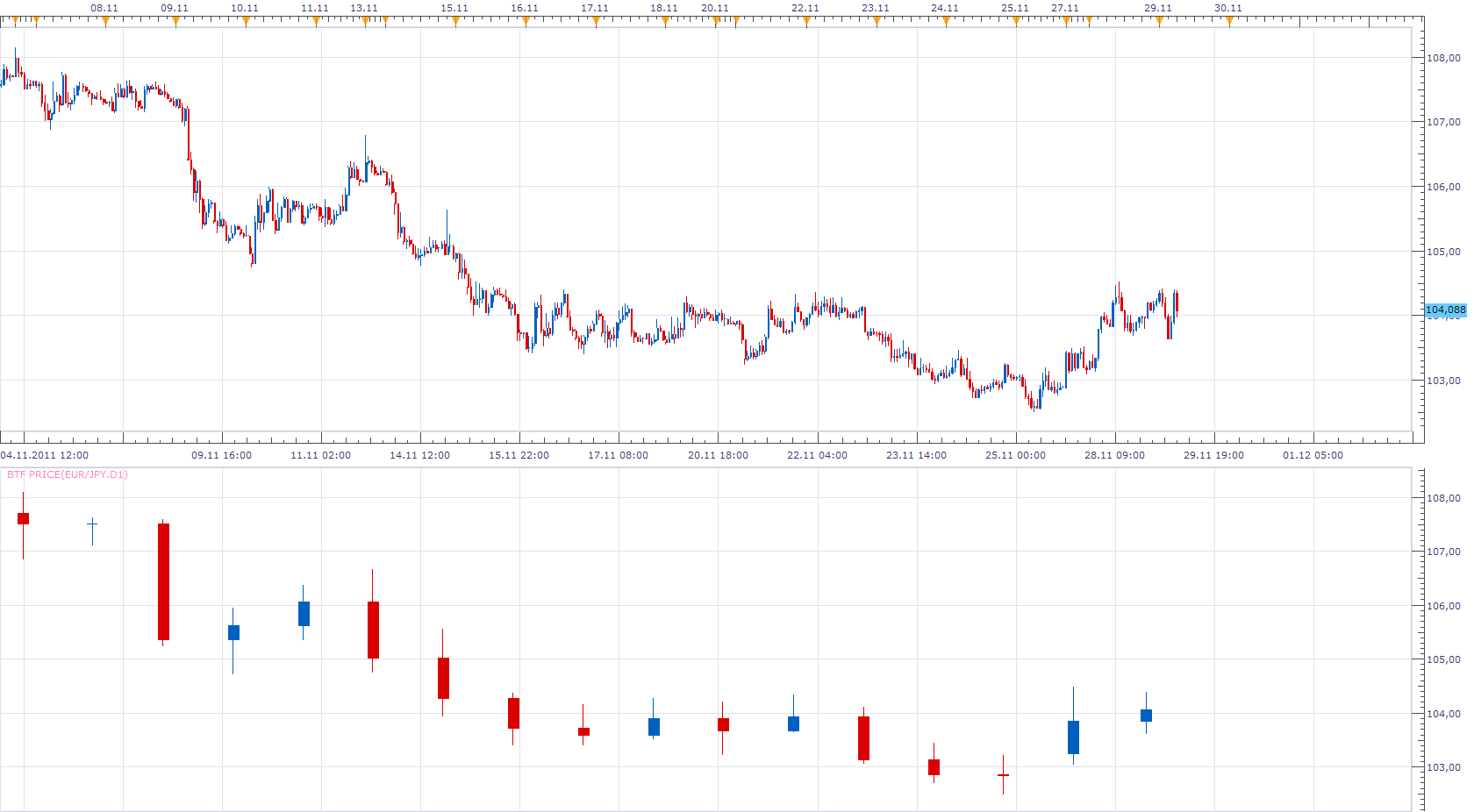Click the 04.11.2011 12:00 time axis label
Screen dimensions: 1474x812
coord(45,455)
